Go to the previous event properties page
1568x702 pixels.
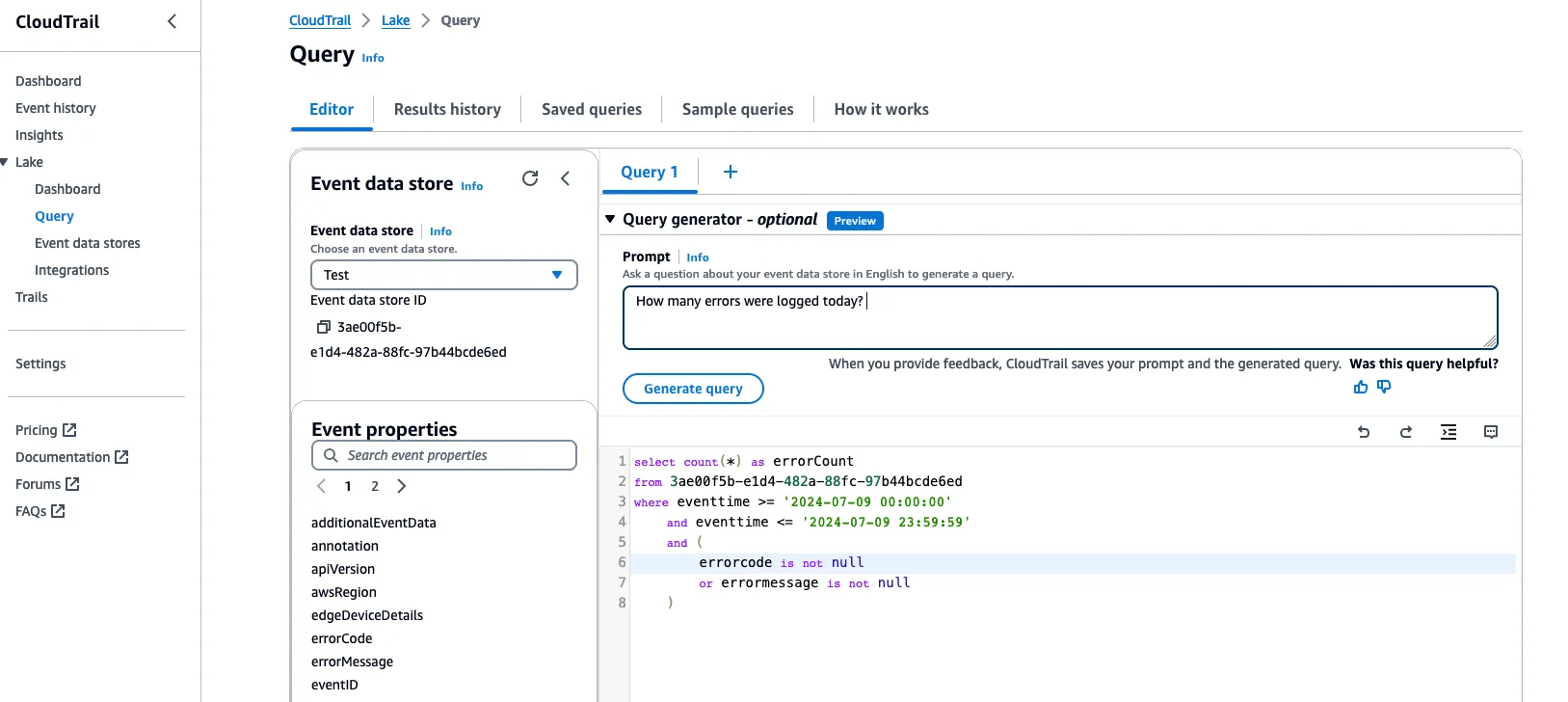(x=322, y=486)
